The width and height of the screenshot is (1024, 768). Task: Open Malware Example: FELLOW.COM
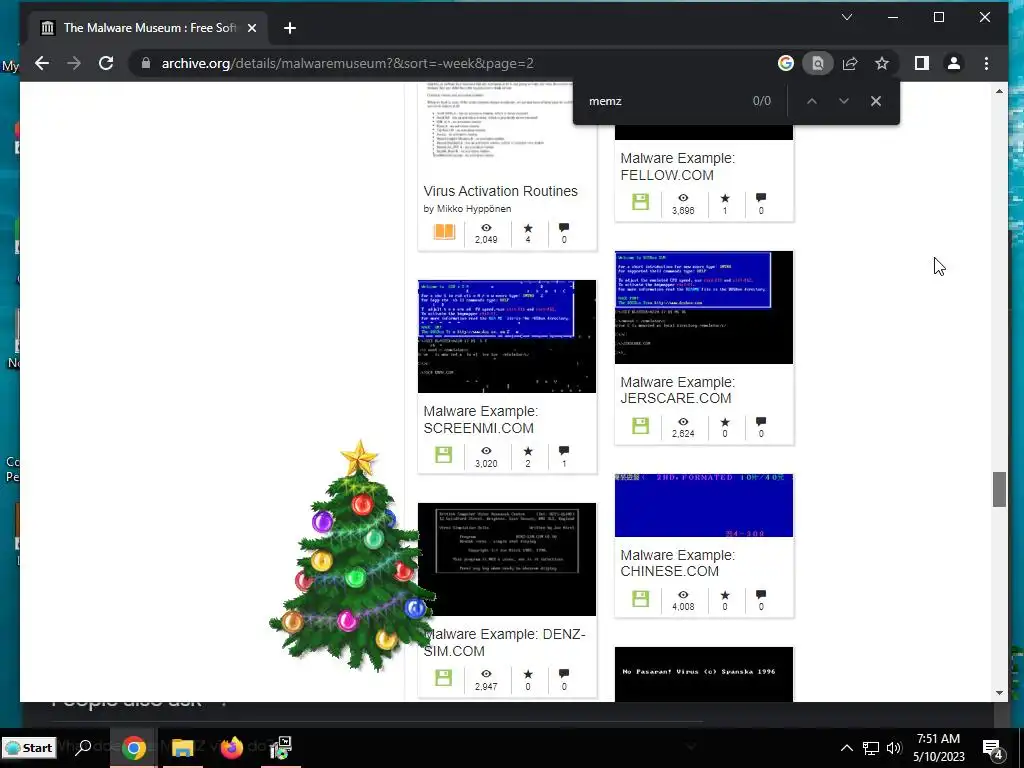click(677, 167)
